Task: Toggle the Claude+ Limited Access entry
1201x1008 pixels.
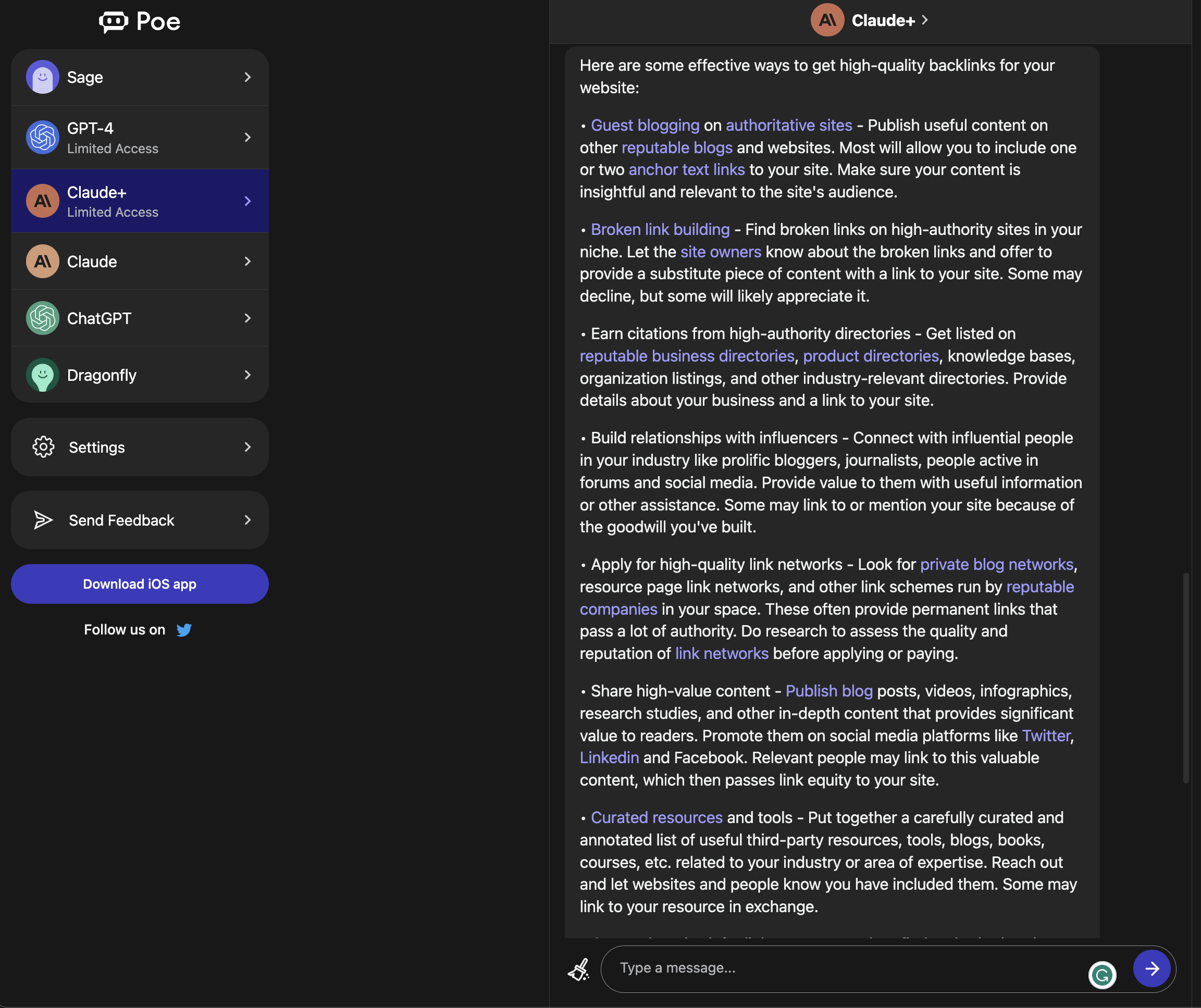Action: (x=140, y=200)
